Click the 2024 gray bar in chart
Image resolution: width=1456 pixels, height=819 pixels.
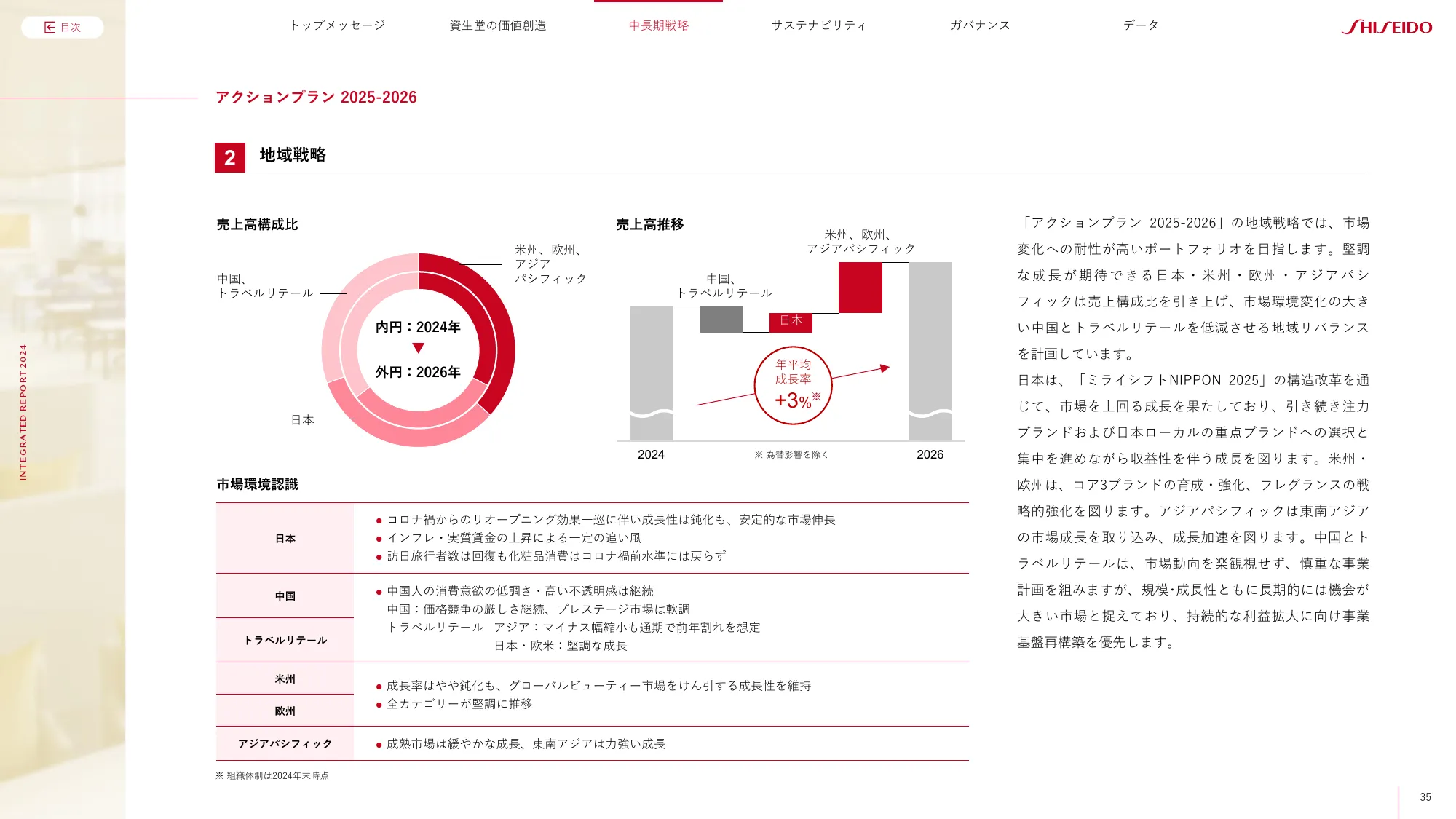point(651,364)
